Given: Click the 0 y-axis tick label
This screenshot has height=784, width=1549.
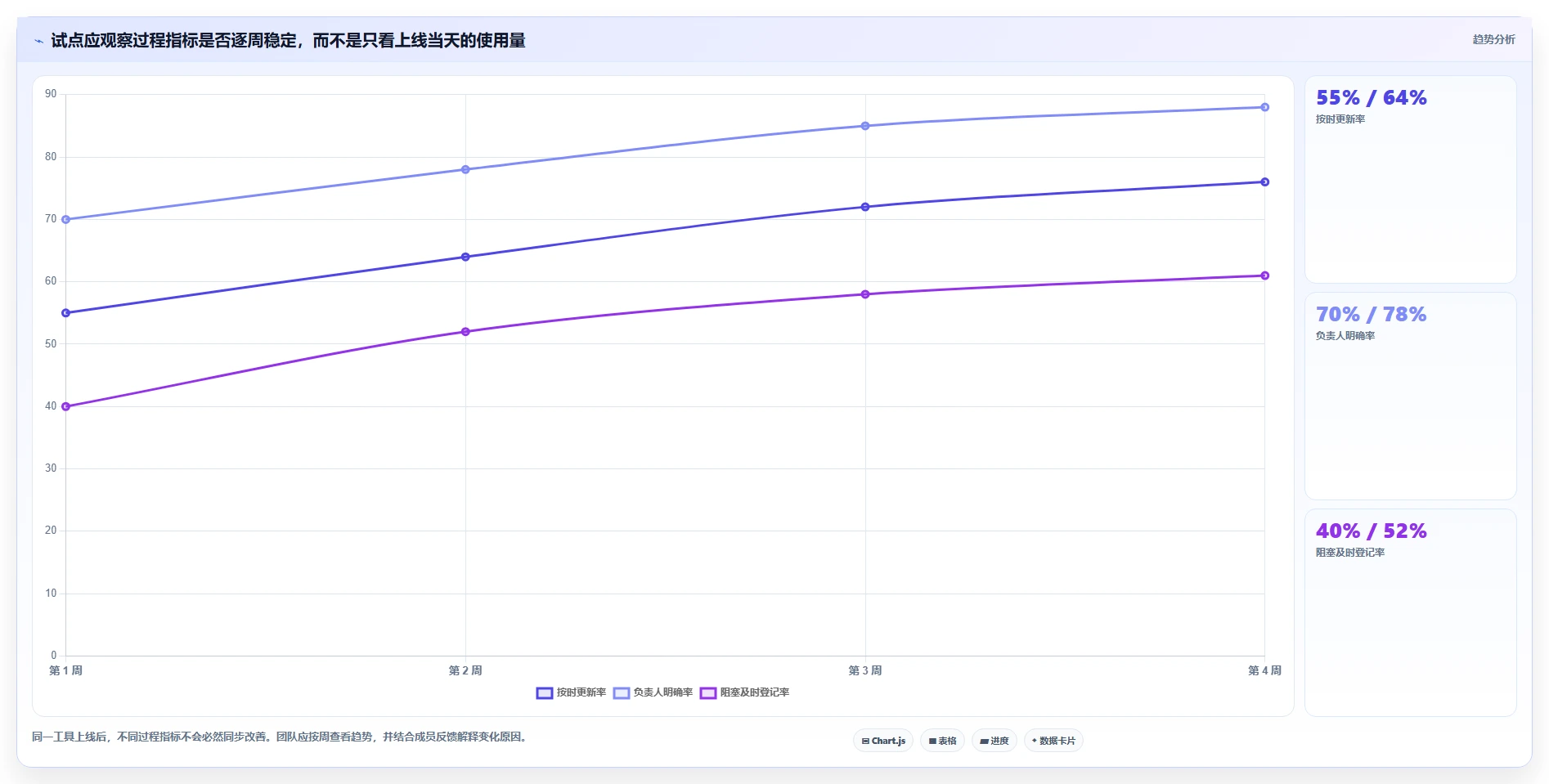Looking at the screenshot, I should tap(54, 656).
